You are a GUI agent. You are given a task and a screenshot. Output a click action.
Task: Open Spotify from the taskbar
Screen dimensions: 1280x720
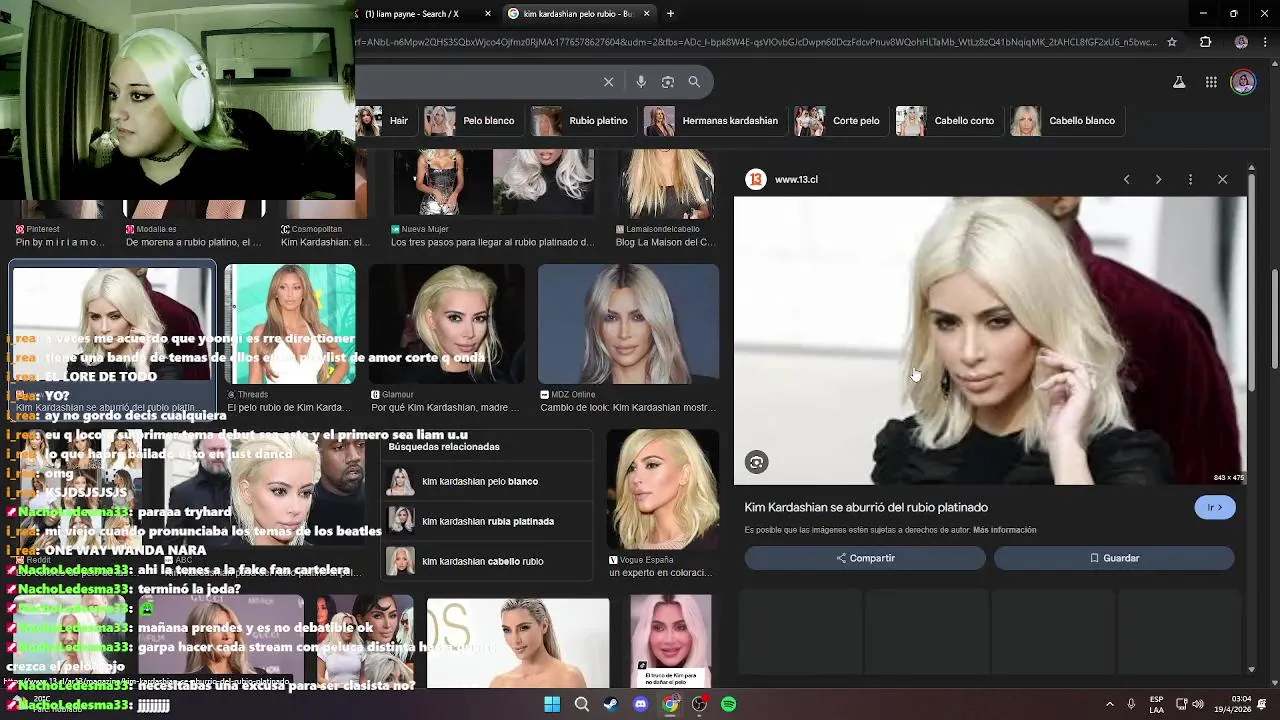tap(729, 704)
